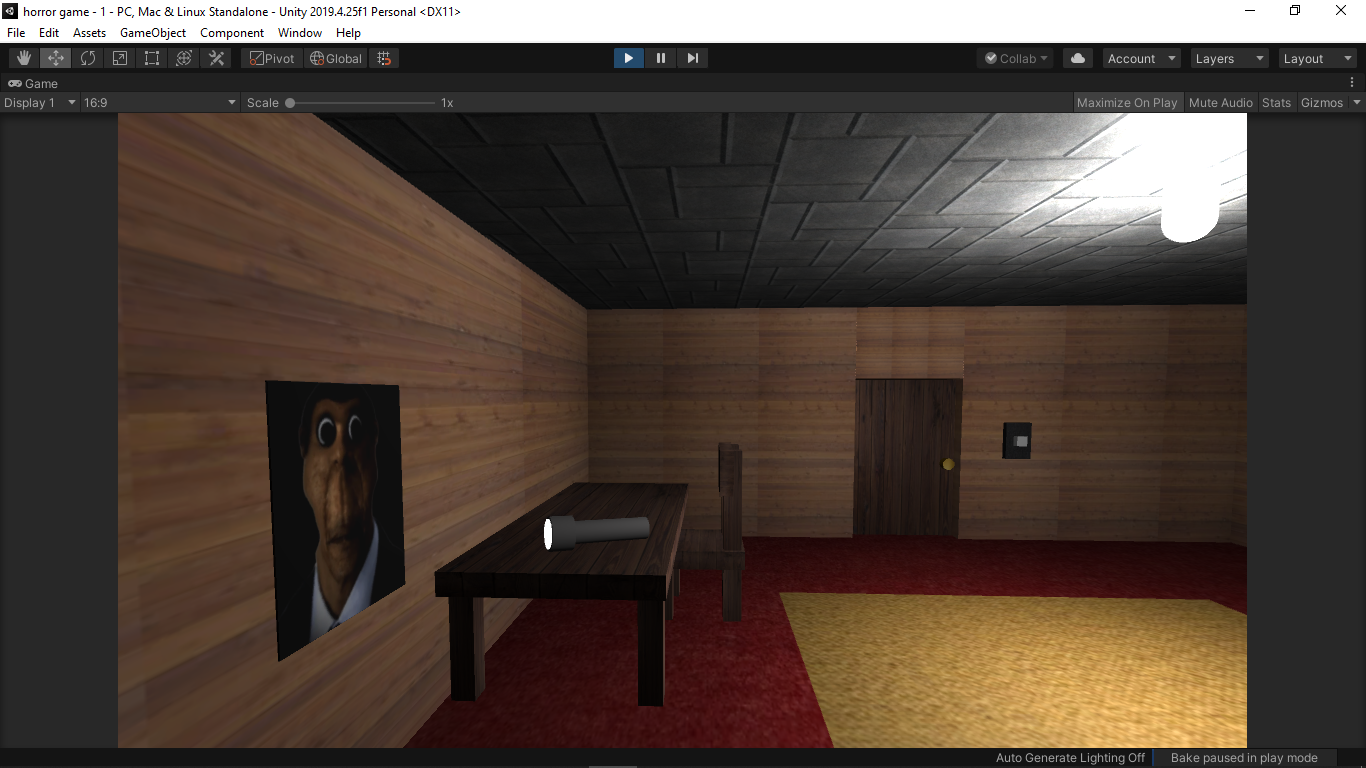This screenshot has width=1366, height=768.
Task: Pause the game playback
Action: click(x=660, y=58)
